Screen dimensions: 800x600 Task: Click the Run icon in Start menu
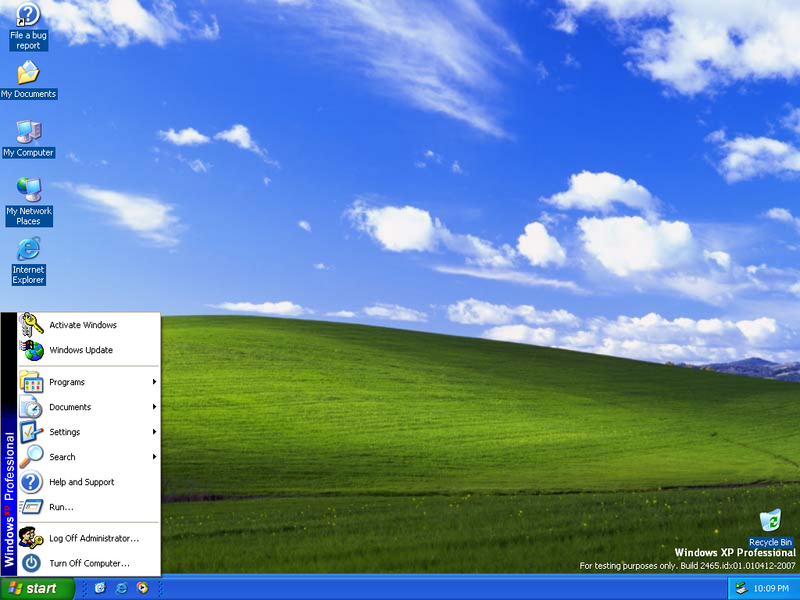[x=31, y=507]
